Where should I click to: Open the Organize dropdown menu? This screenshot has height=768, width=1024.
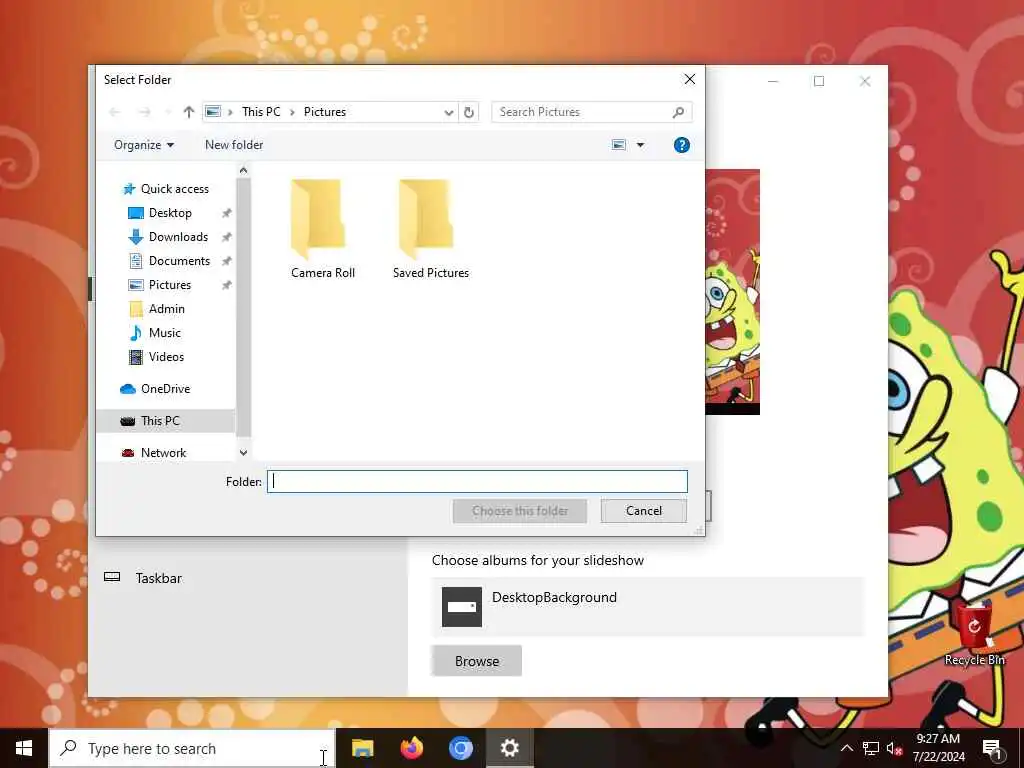(x=144, y=145)
